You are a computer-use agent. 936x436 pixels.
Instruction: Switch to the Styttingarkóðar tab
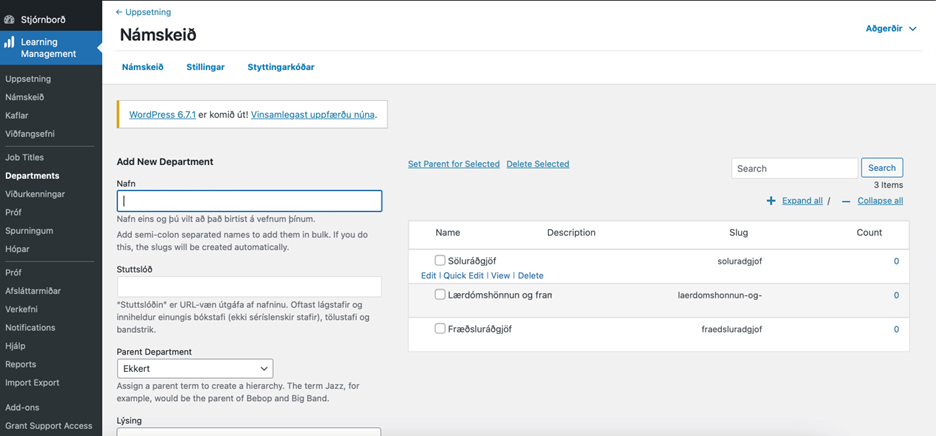click(281, 67)
